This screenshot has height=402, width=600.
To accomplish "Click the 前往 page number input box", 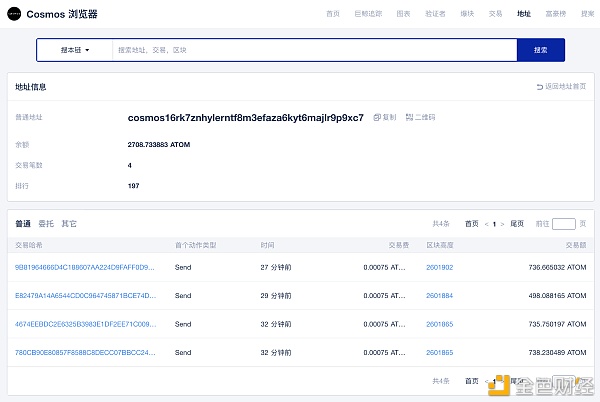I will pos(564,224).
